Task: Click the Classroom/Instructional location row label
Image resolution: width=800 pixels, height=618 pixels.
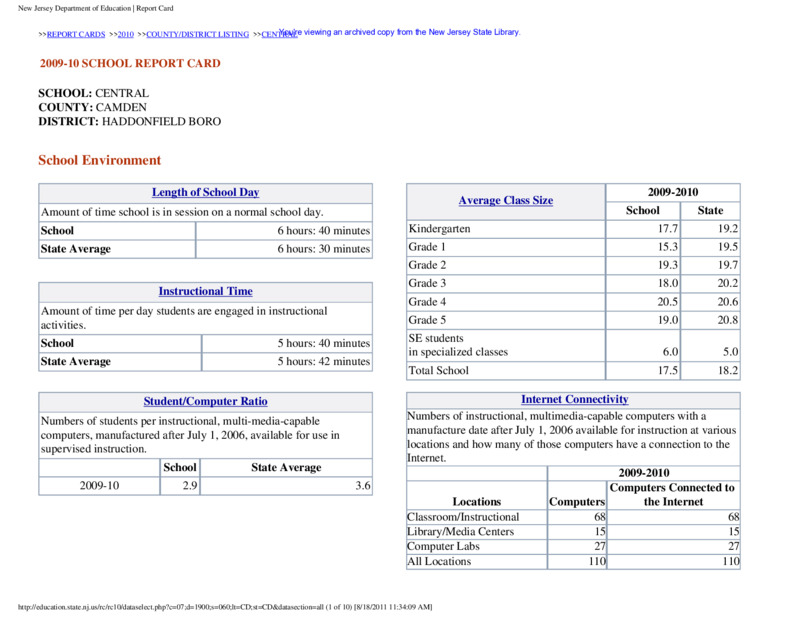Action: click(x=463, y=517)
